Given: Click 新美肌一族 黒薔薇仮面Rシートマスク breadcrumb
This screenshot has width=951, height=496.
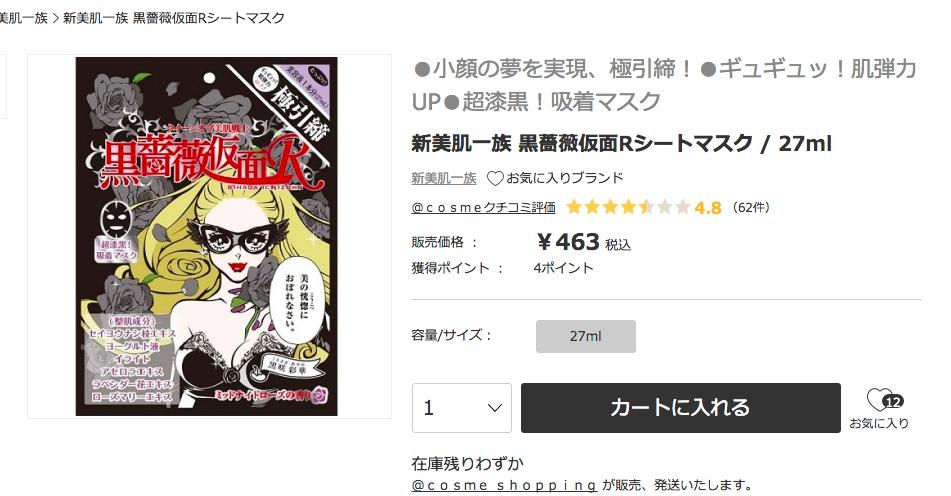Looking at the screenshot, I should point(173,18).
